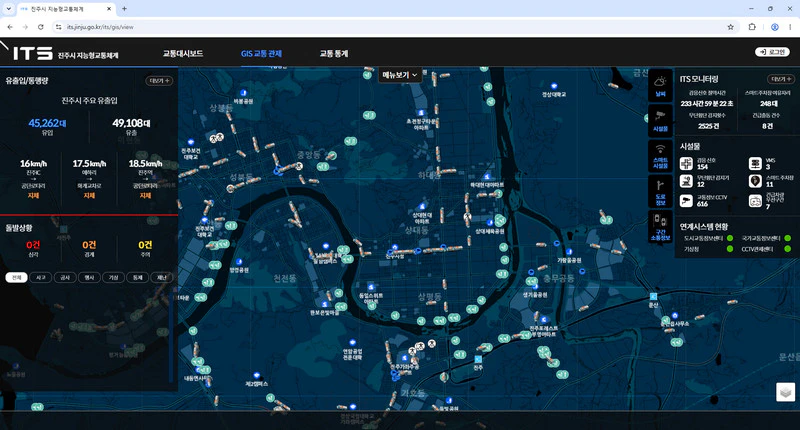
Task: Click the map layers cube icon
Action: click(x=786, y=392)
